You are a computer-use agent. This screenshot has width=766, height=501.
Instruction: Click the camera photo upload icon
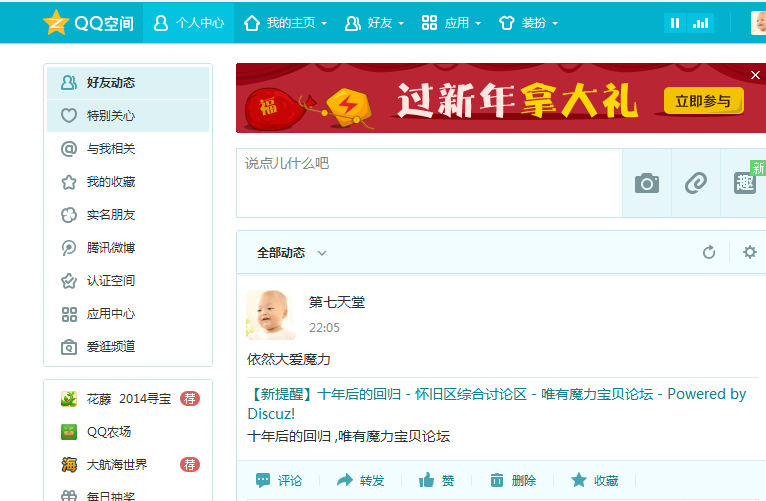[x=647, y=183]
